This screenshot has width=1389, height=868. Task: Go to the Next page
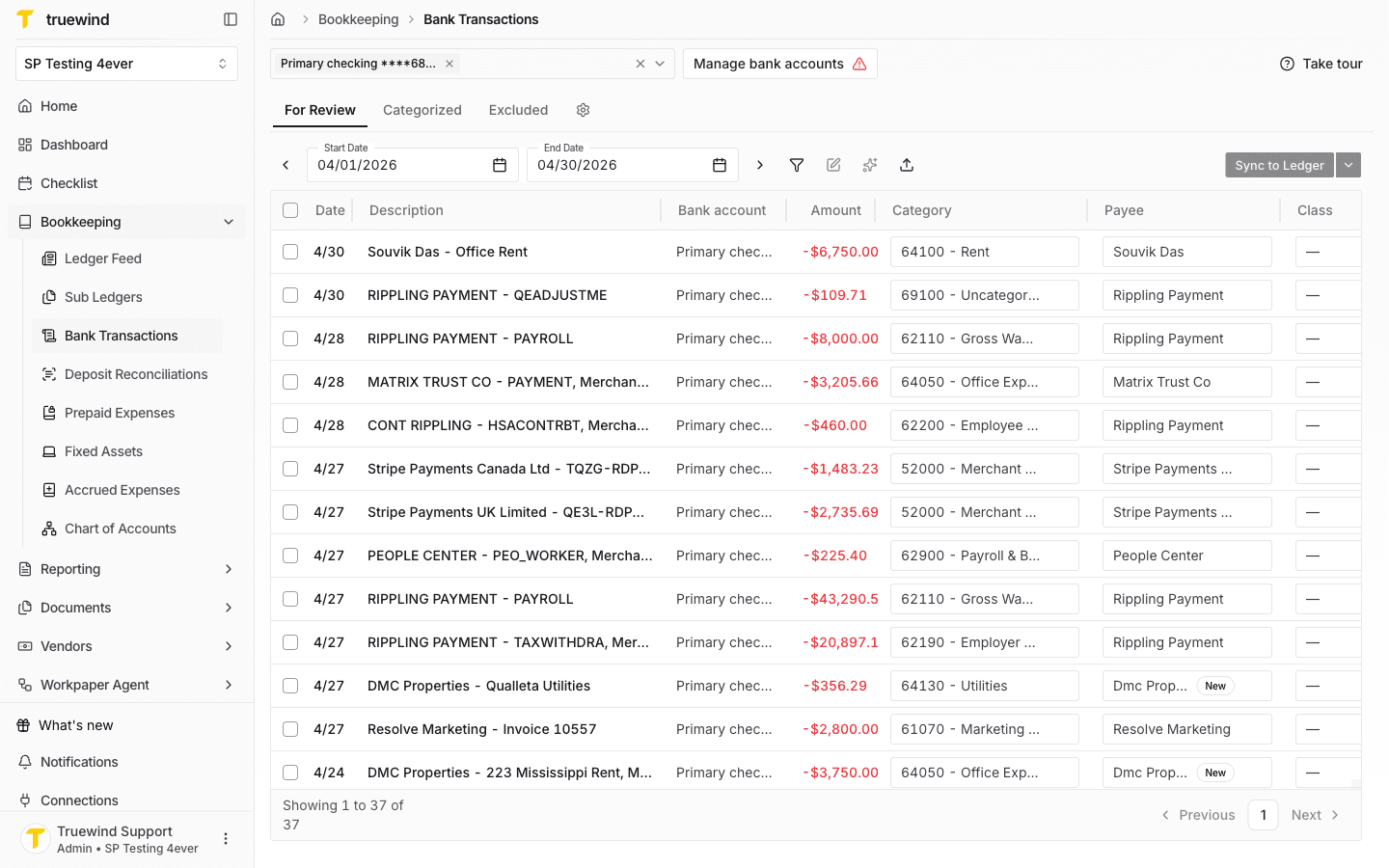pos(1316,815)
